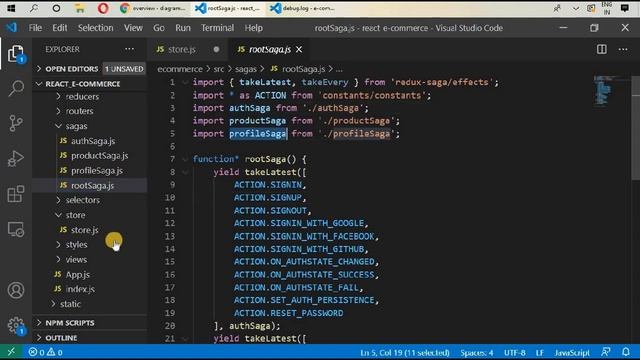Collapse the sagas folder
The image size is (640, 360).
point(76,126)
